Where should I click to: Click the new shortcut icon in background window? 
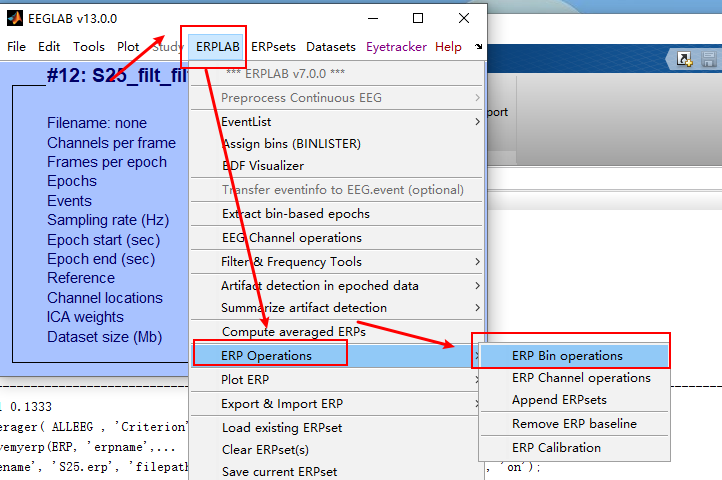click(684, 59)
